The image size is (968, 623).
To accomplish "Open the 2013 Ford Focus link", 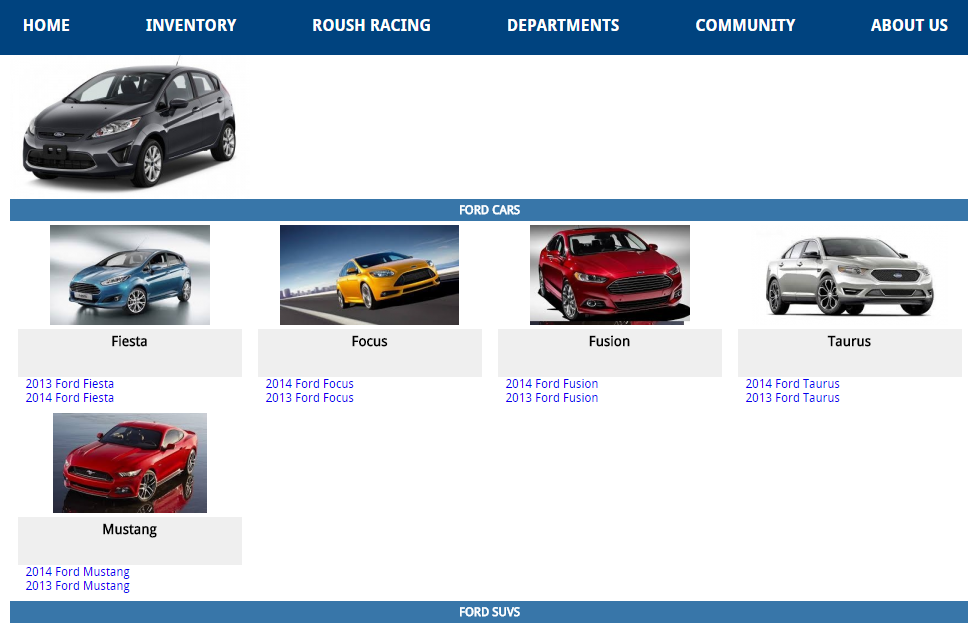I will [x=309, y=398].
